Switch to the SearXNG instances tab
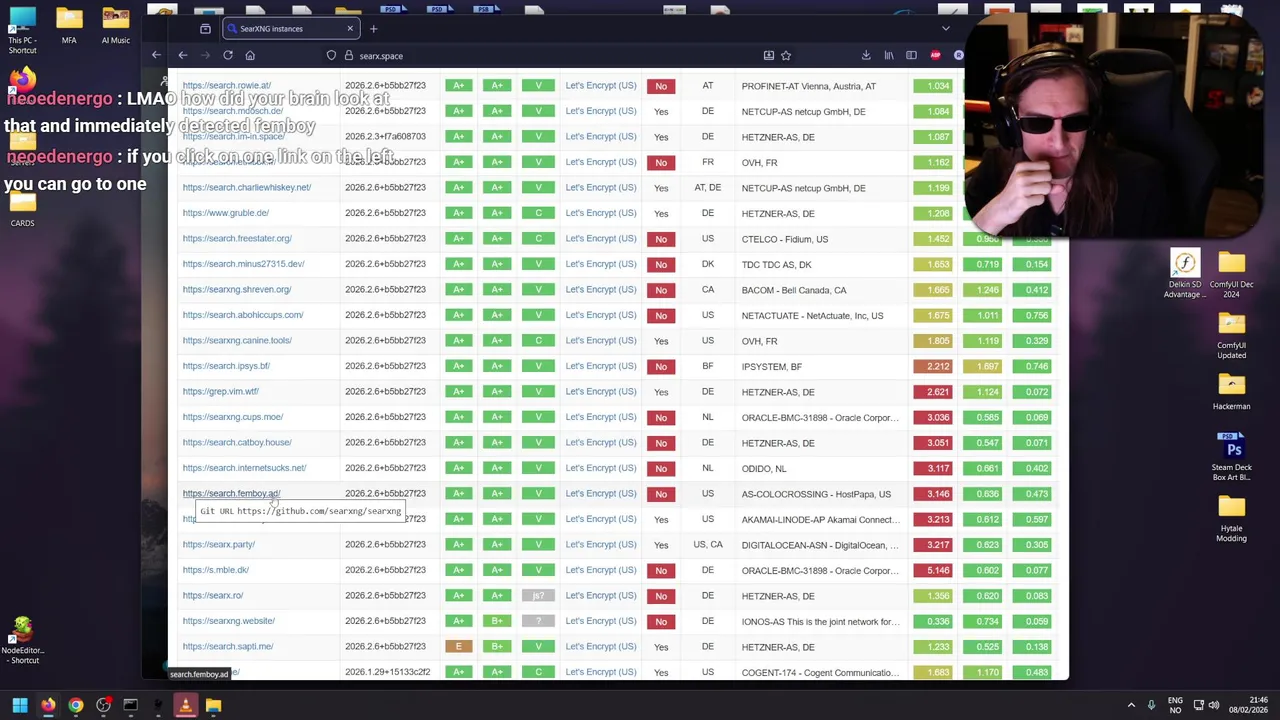1280x720 pixels. [291, 29]
